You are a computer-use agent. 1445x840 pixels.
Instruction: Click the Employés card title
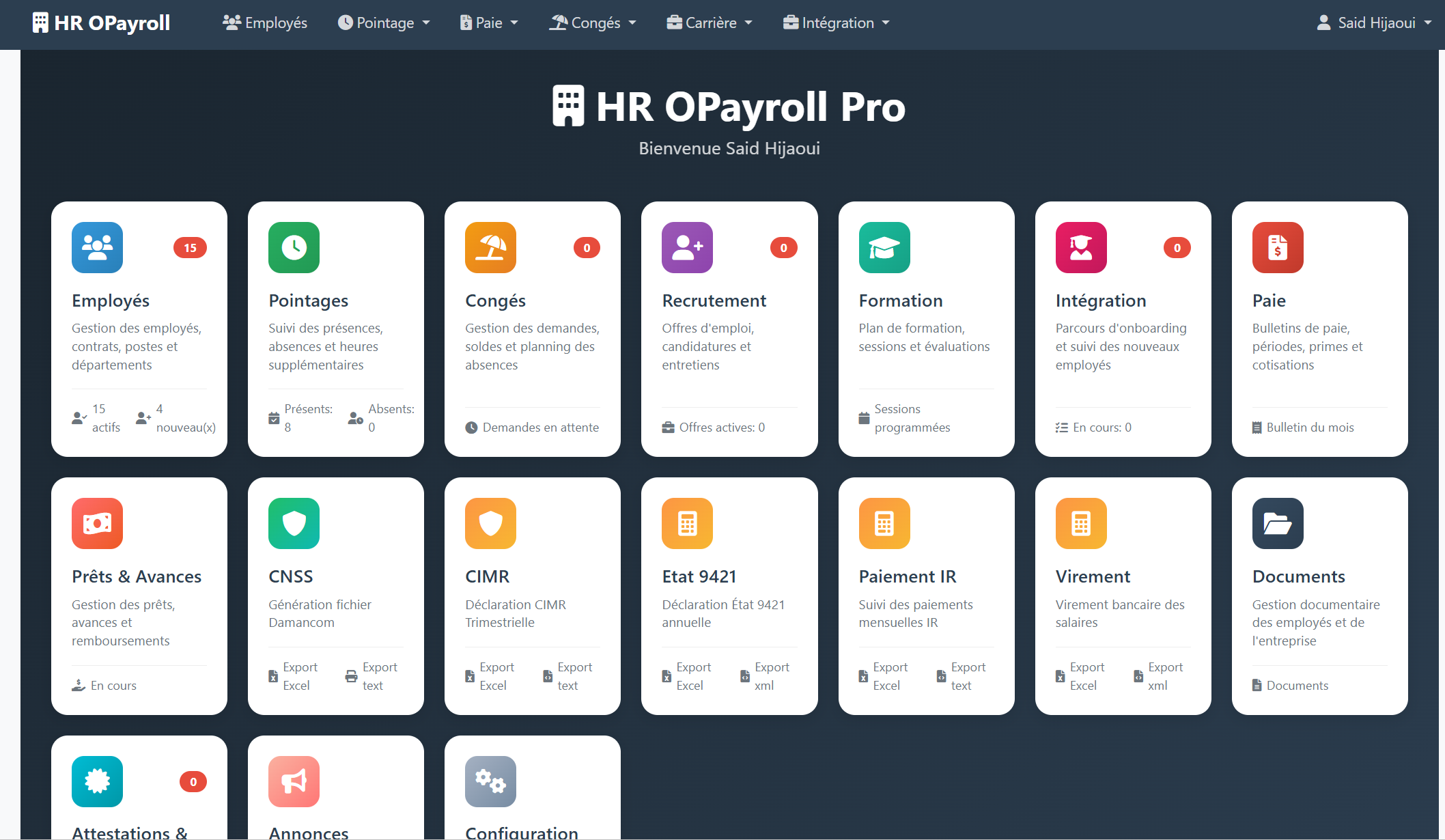[x=111, y=300]
